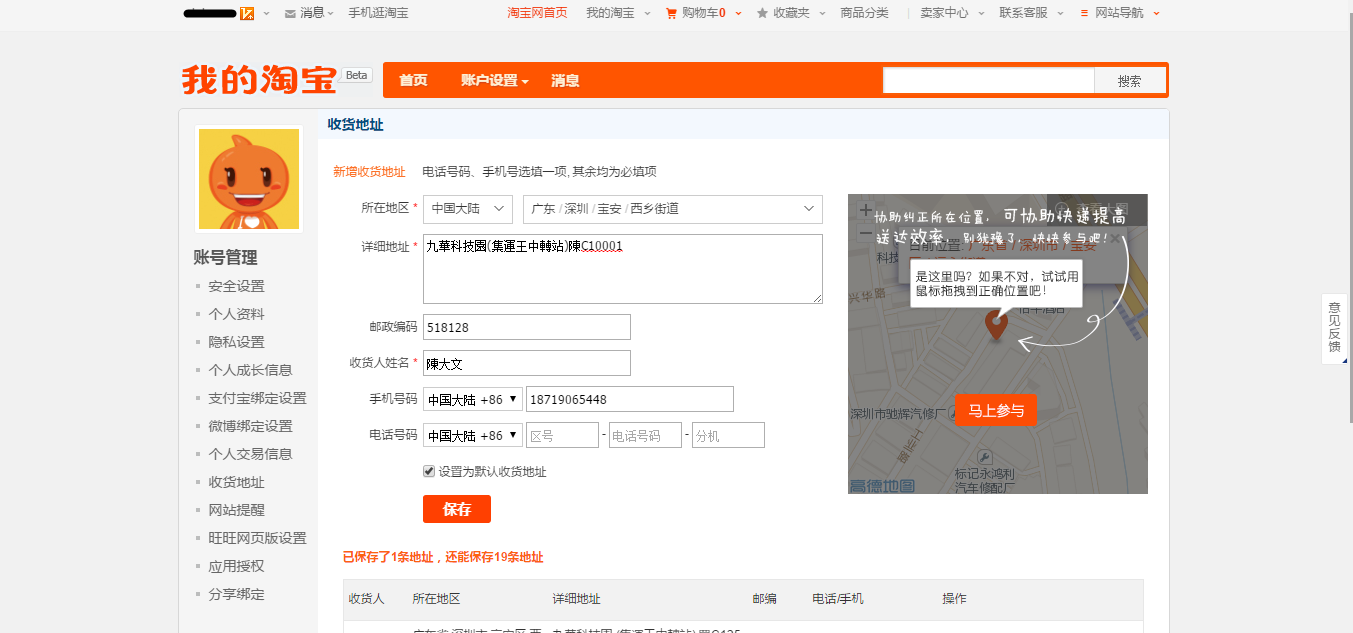The image size is (1353, 633).
Task: Open 手机逛淘宝 link
Action: pos(378,13)
